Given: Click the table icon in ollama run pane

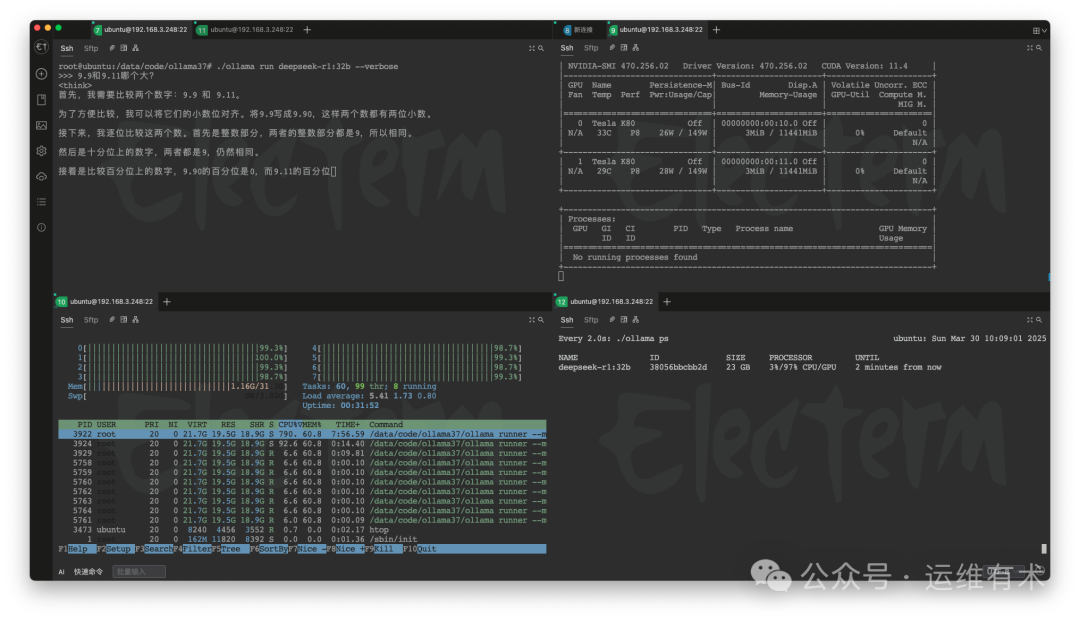Looking at the screenshot, I should point(124,48).
